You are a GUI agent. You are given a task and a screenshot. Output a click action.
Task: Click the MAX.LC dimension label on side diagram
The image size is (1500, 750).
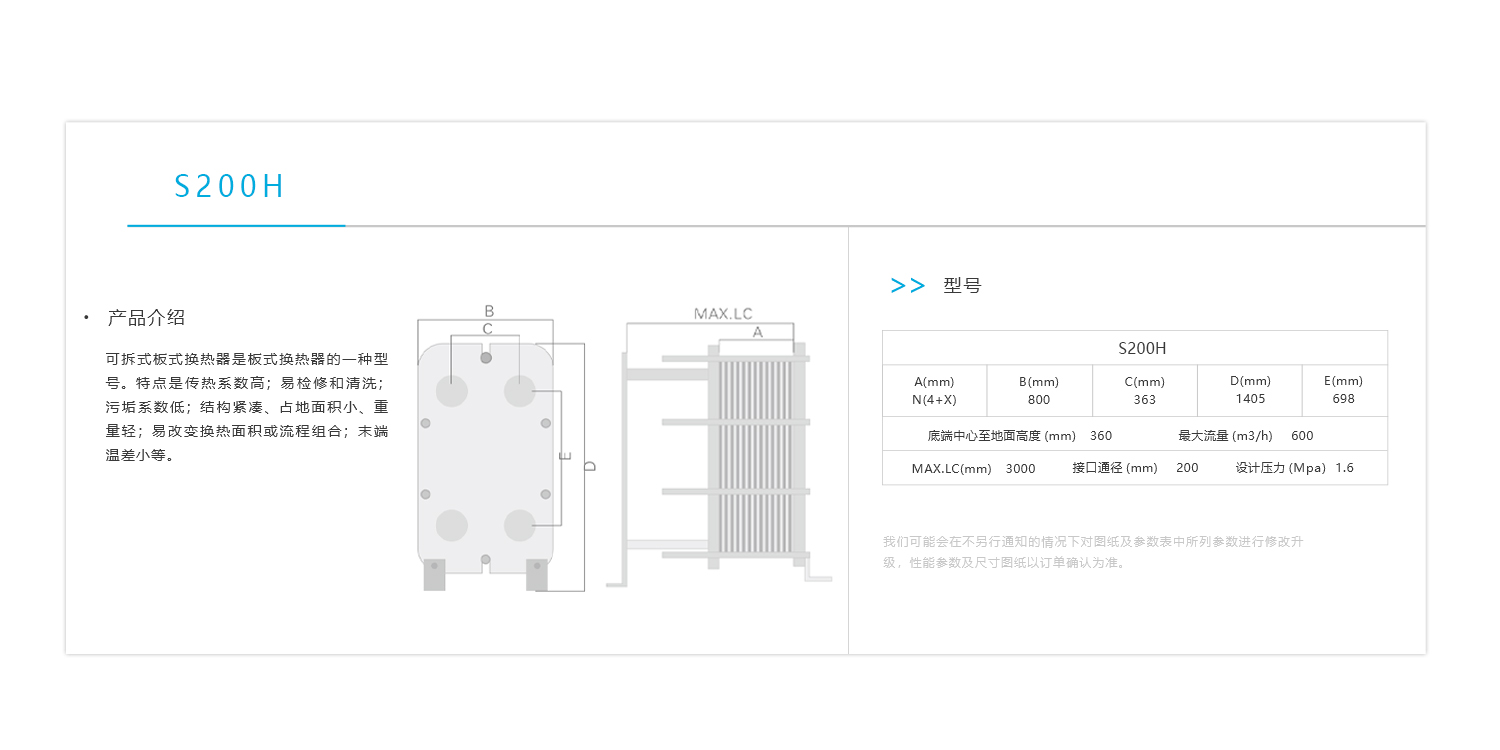[x=722, y=314]
